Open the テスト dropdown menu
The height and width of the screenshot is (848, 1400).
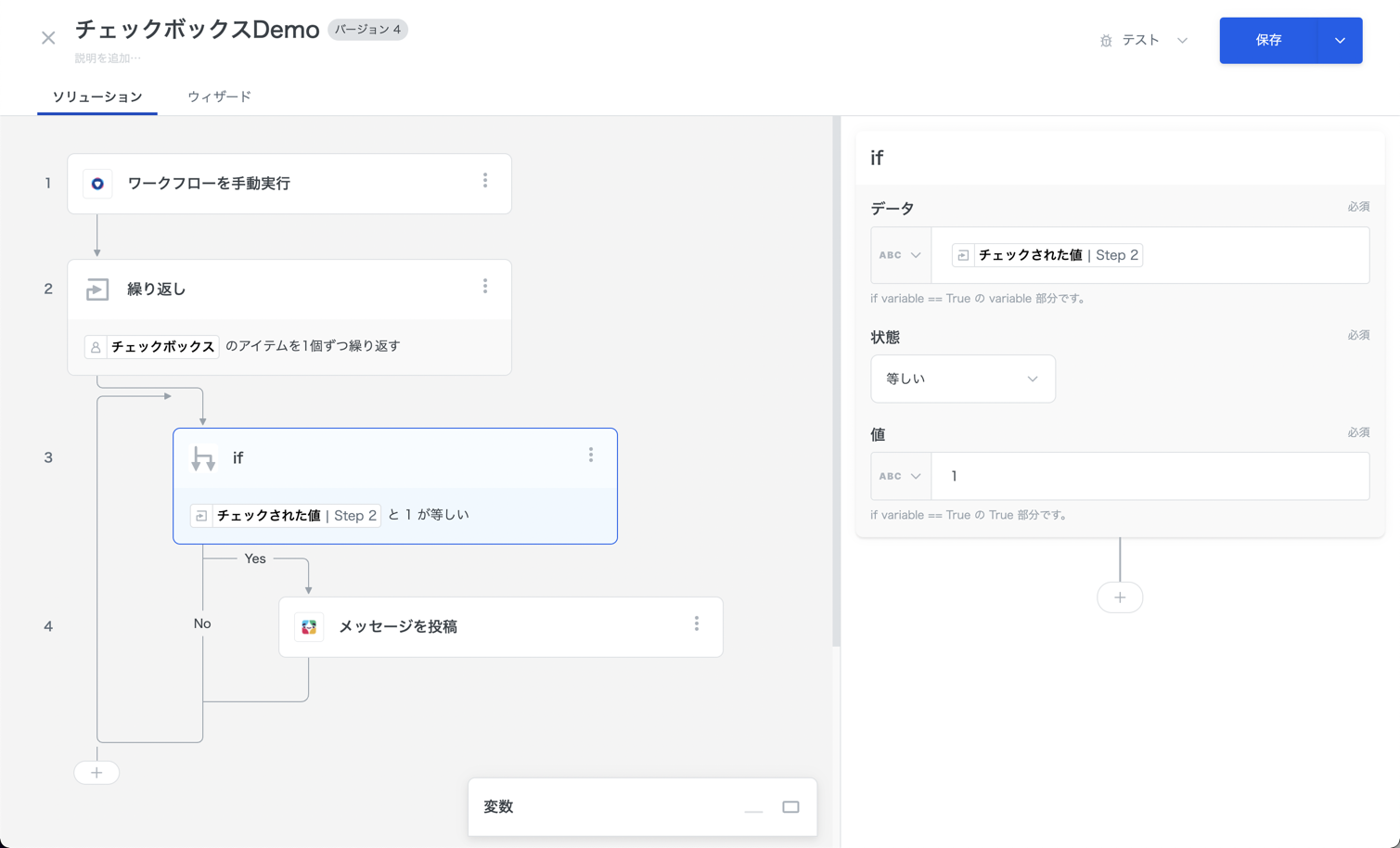coord(1143,41)
